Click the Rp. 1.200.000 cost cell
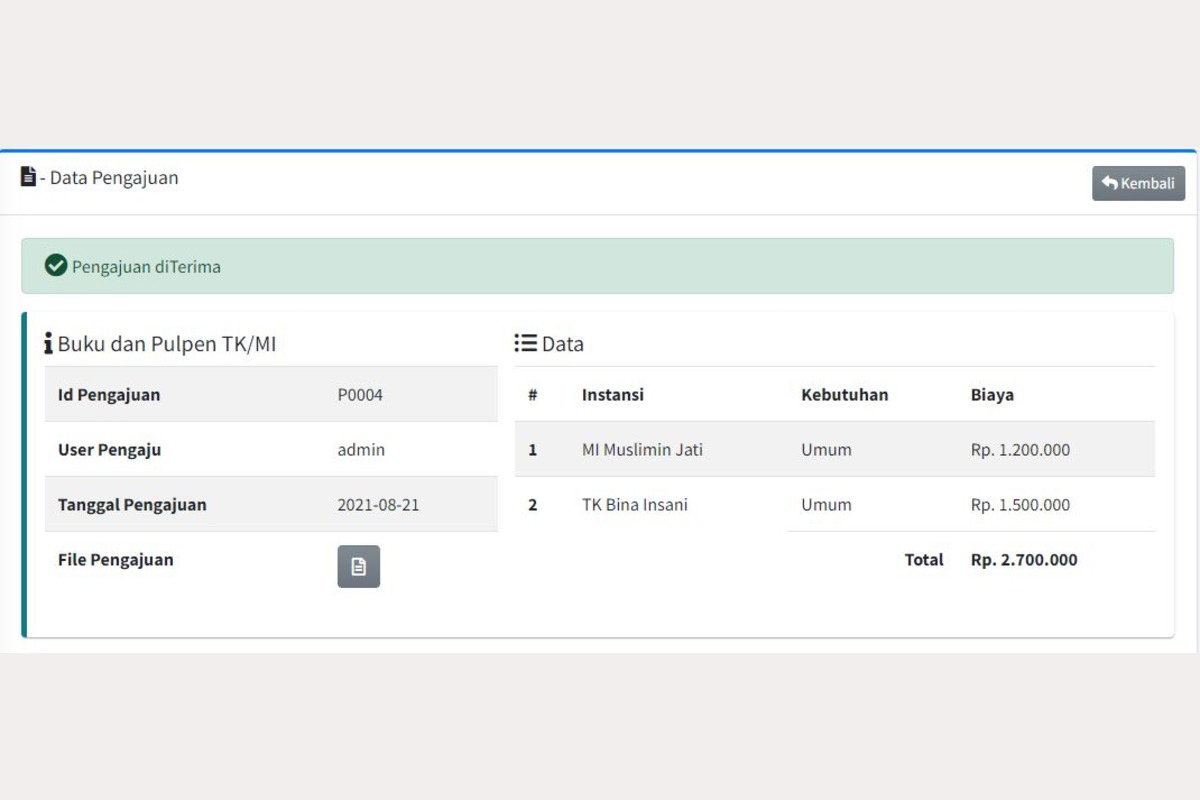Screen dimensions: 1200x800 [x=1019, y=450]
